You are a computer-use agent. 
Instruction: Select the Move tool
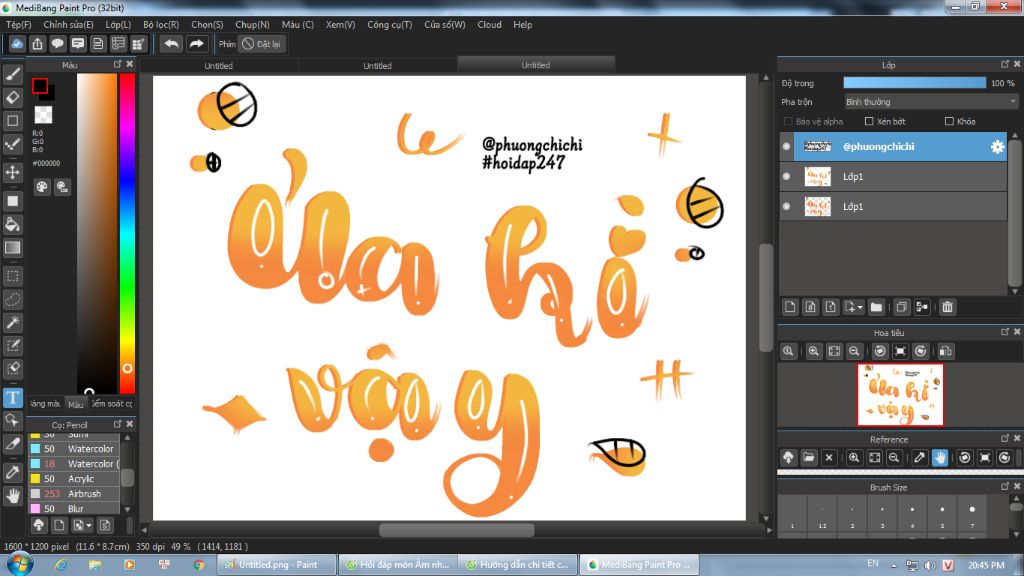click(12, 172)
